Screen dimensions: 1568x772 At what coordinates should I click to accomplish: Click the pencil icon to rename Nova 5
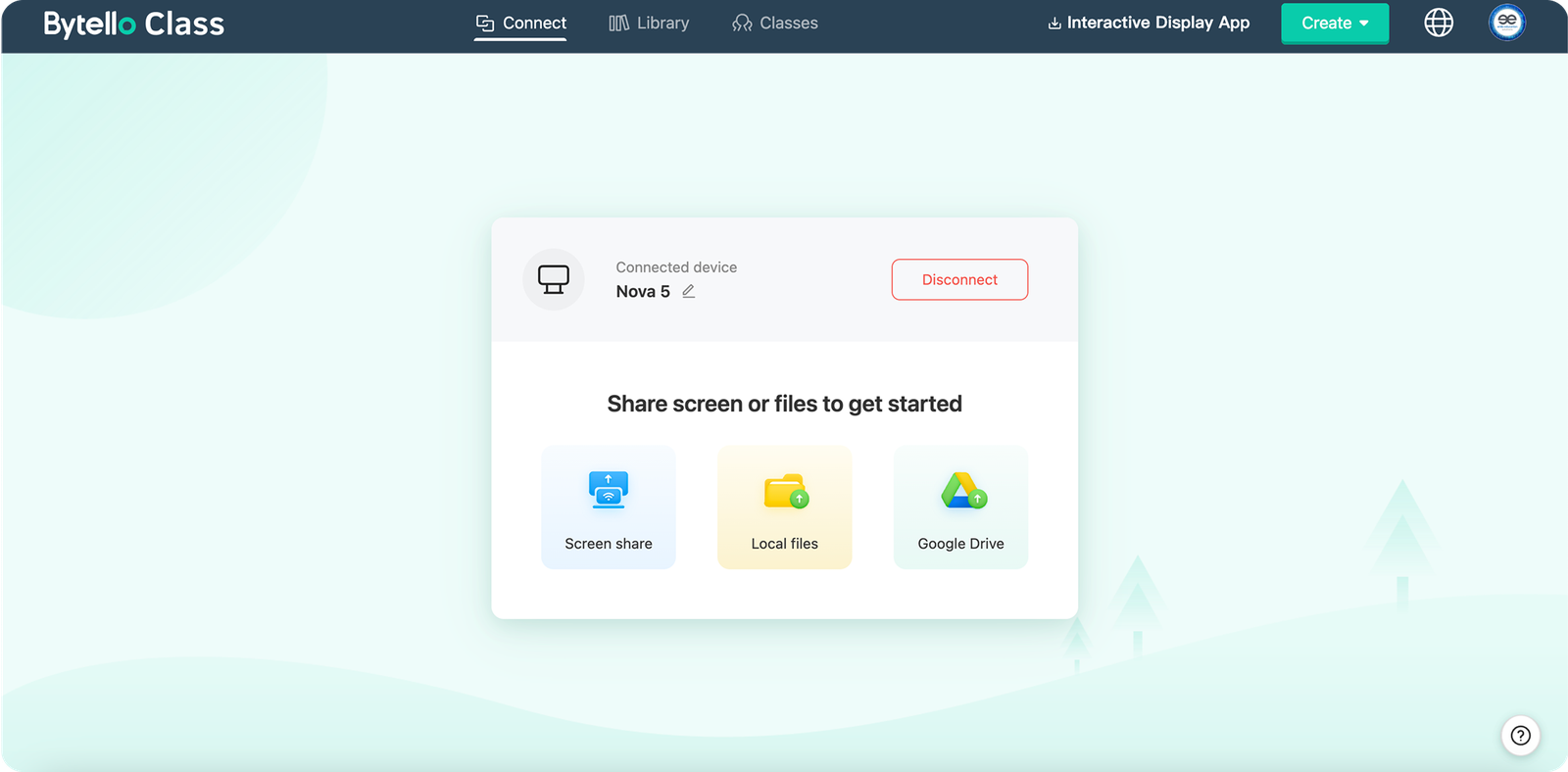click(x=689, y=291)
